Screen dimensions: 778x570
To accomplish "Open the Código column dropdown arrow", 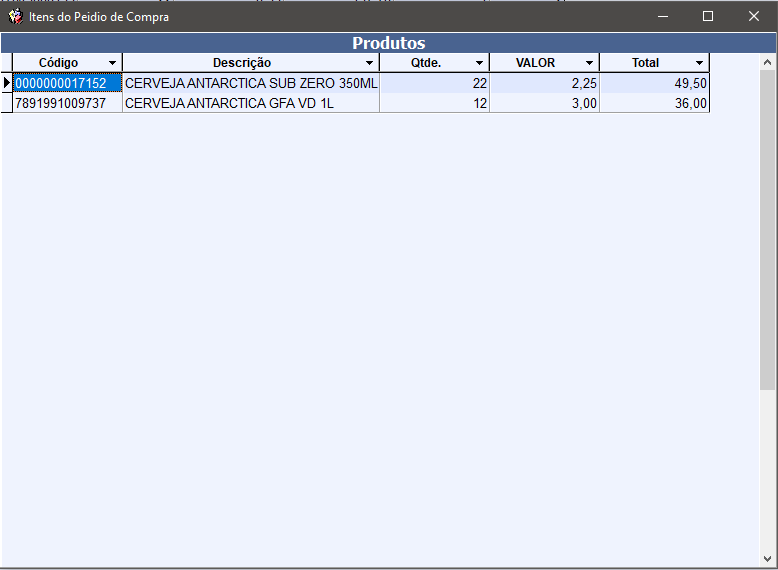I will pyautogui.click(x=112, y=63).
